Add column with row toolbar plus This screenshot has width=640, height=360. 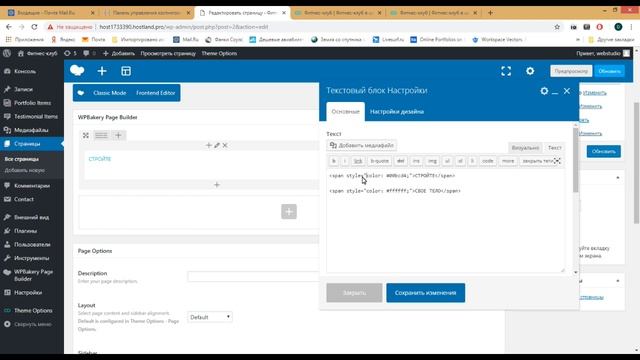118,135
